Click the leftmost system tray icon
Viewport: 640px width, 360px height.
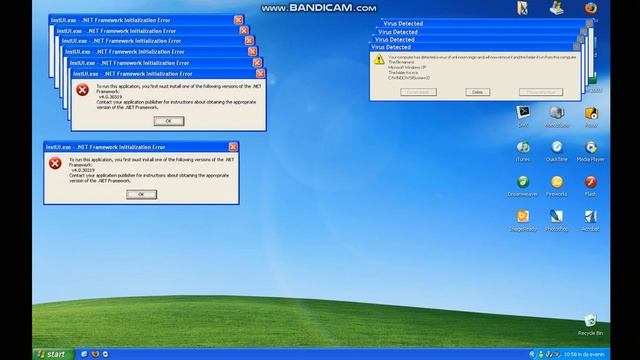[532, 354]
